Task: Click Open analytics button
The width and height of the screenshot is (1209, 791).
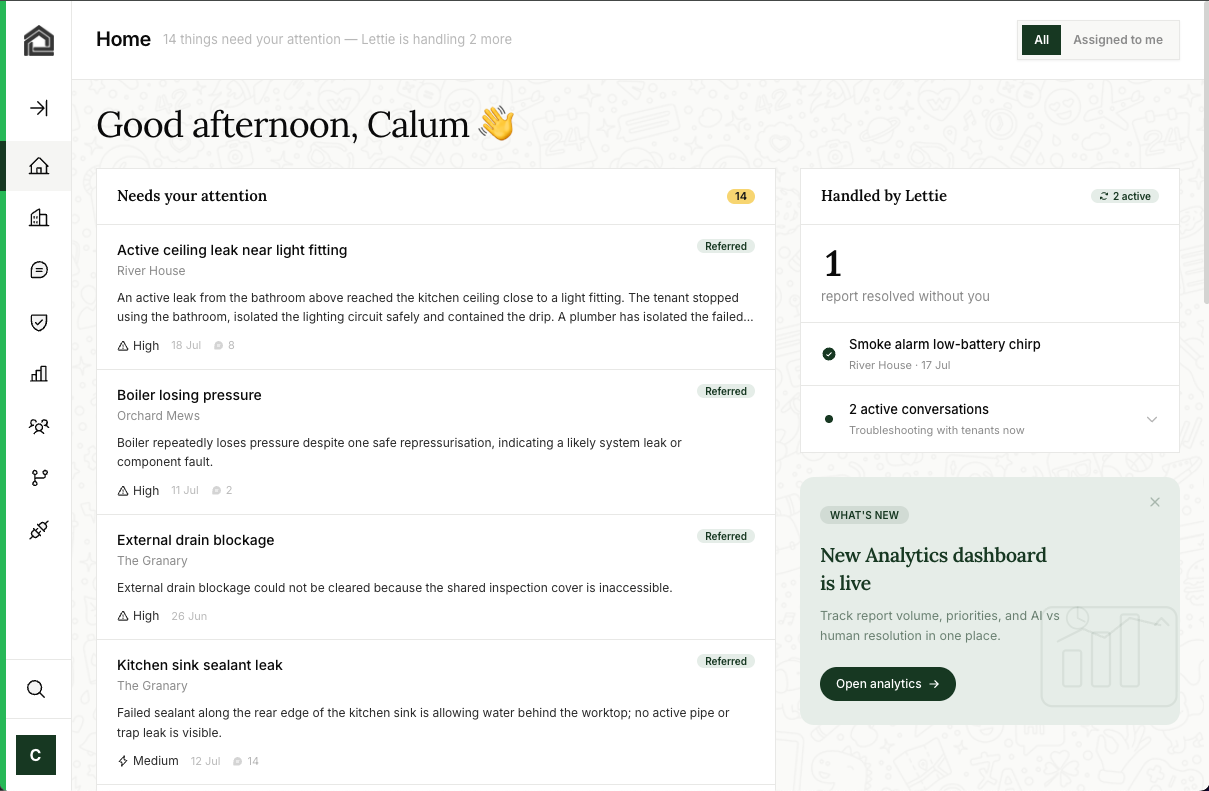Action: 888,684
